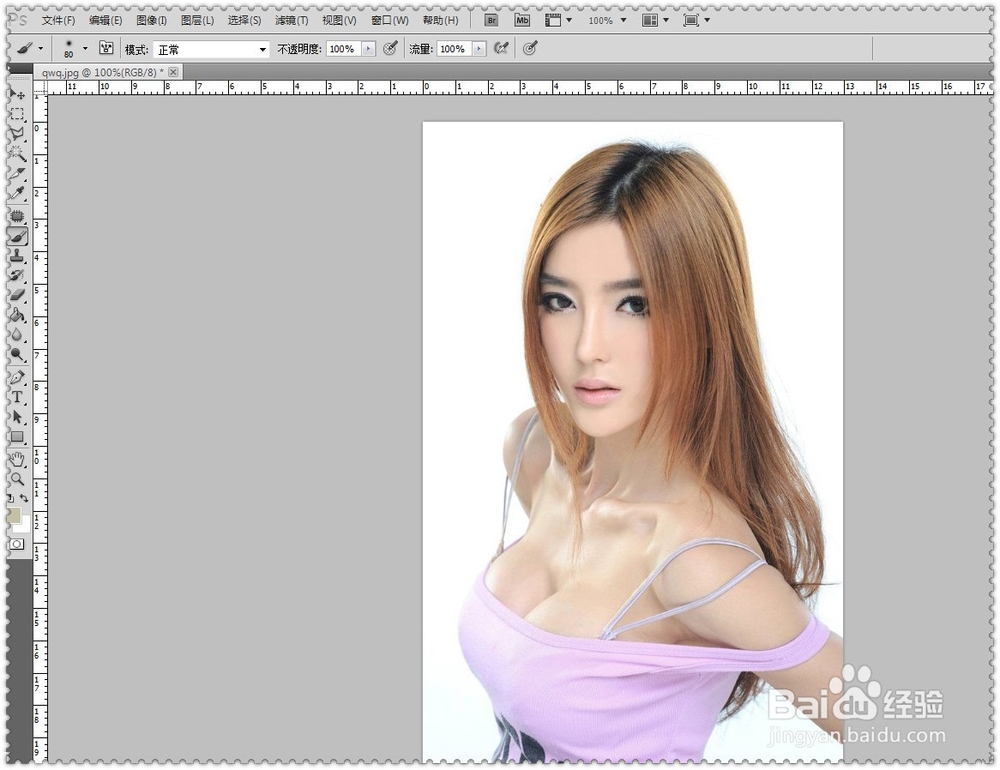Screen dimensions: 1000x770
Task: Toggle Quick Mask mode
Action: click(17, 544)
